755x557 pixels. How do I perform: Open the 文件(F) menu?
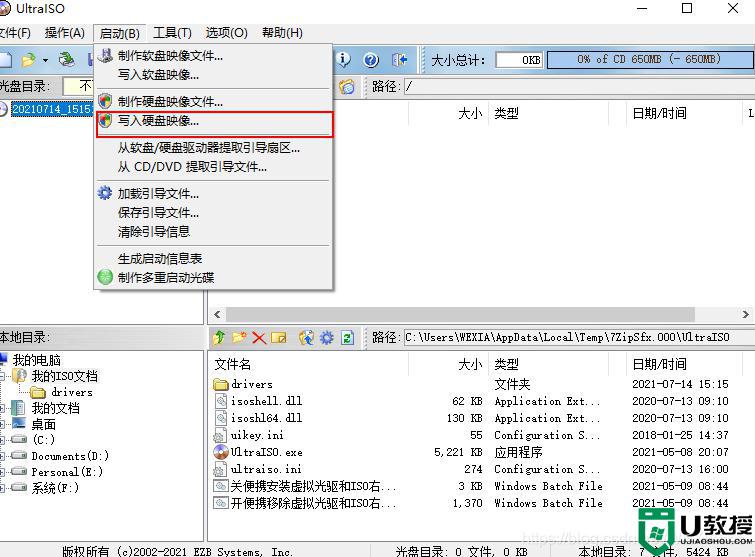15,33
